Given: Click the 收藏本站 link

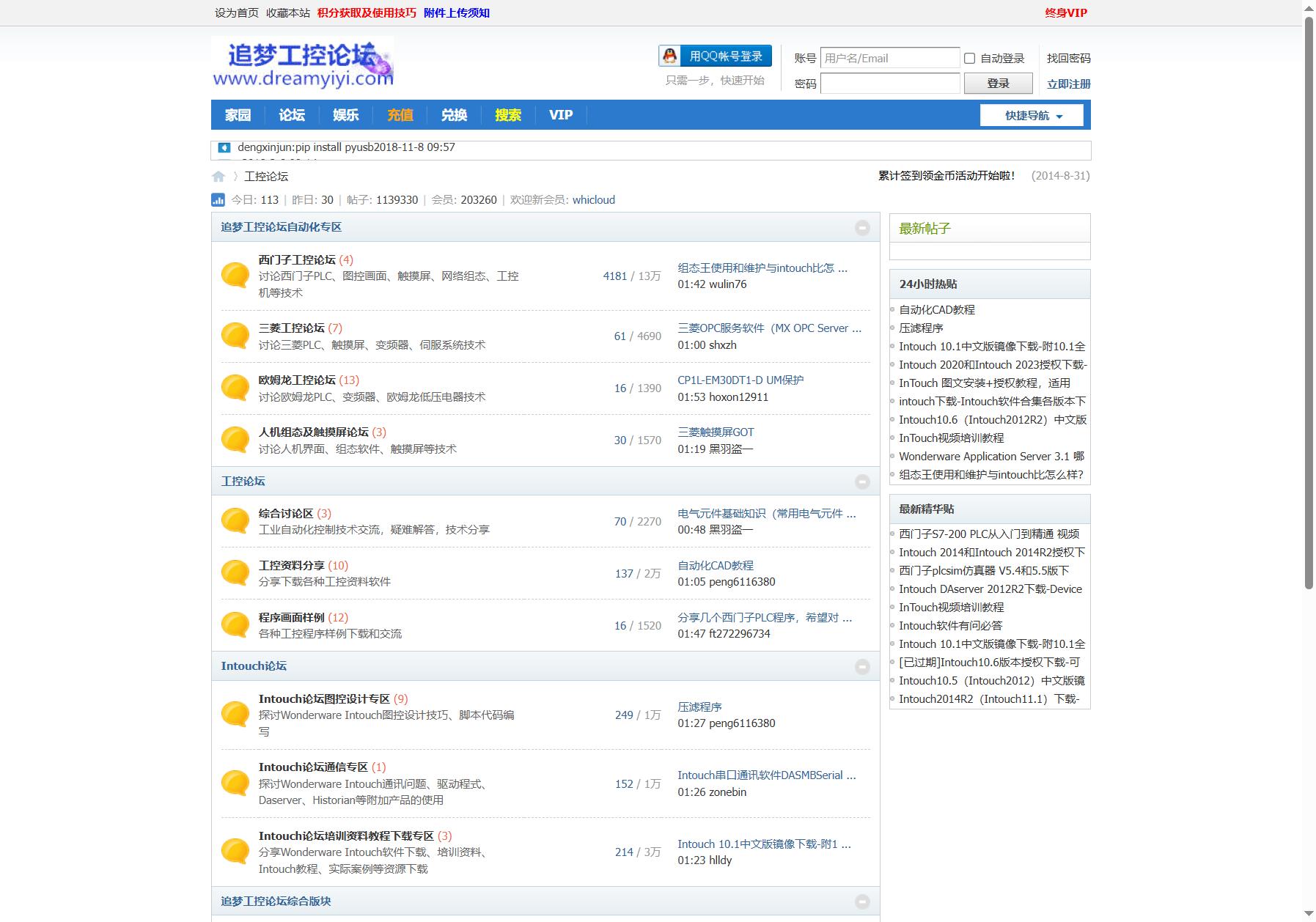Looking at the screenshot, I should [288, 12].
